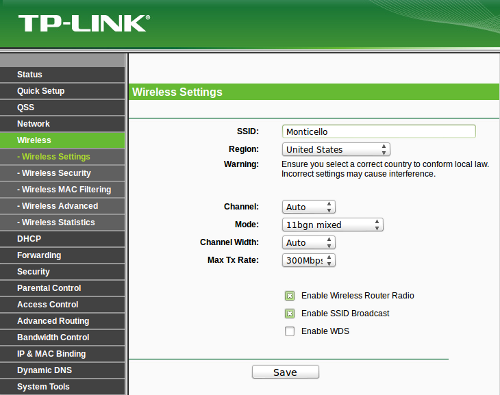Open Advanced Routing menu
The height and width of the screenshot is (395, 500).
[63, 321]
